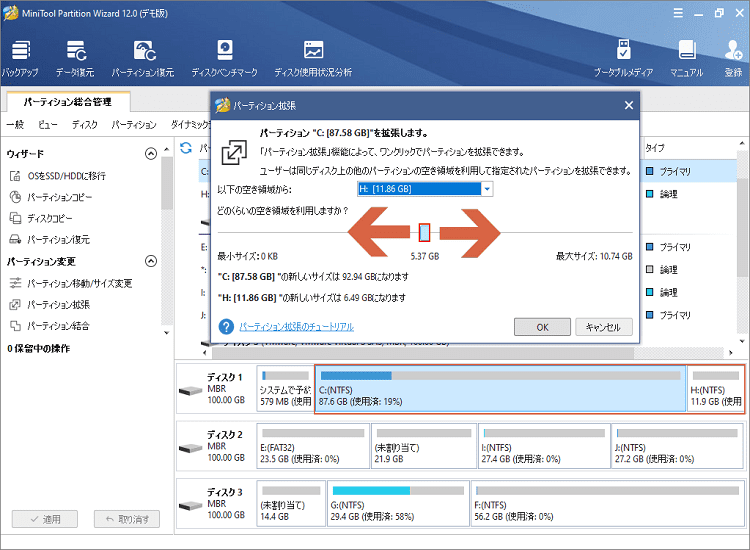
Task: Select 21.9 GB unallocated space on Disk 2
Action: (424, 446)
